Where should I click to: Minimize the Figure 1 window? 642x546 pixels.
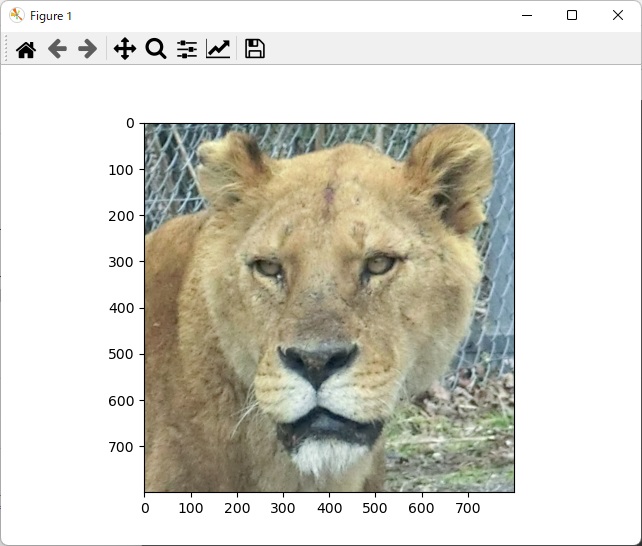tap(526, 15)
